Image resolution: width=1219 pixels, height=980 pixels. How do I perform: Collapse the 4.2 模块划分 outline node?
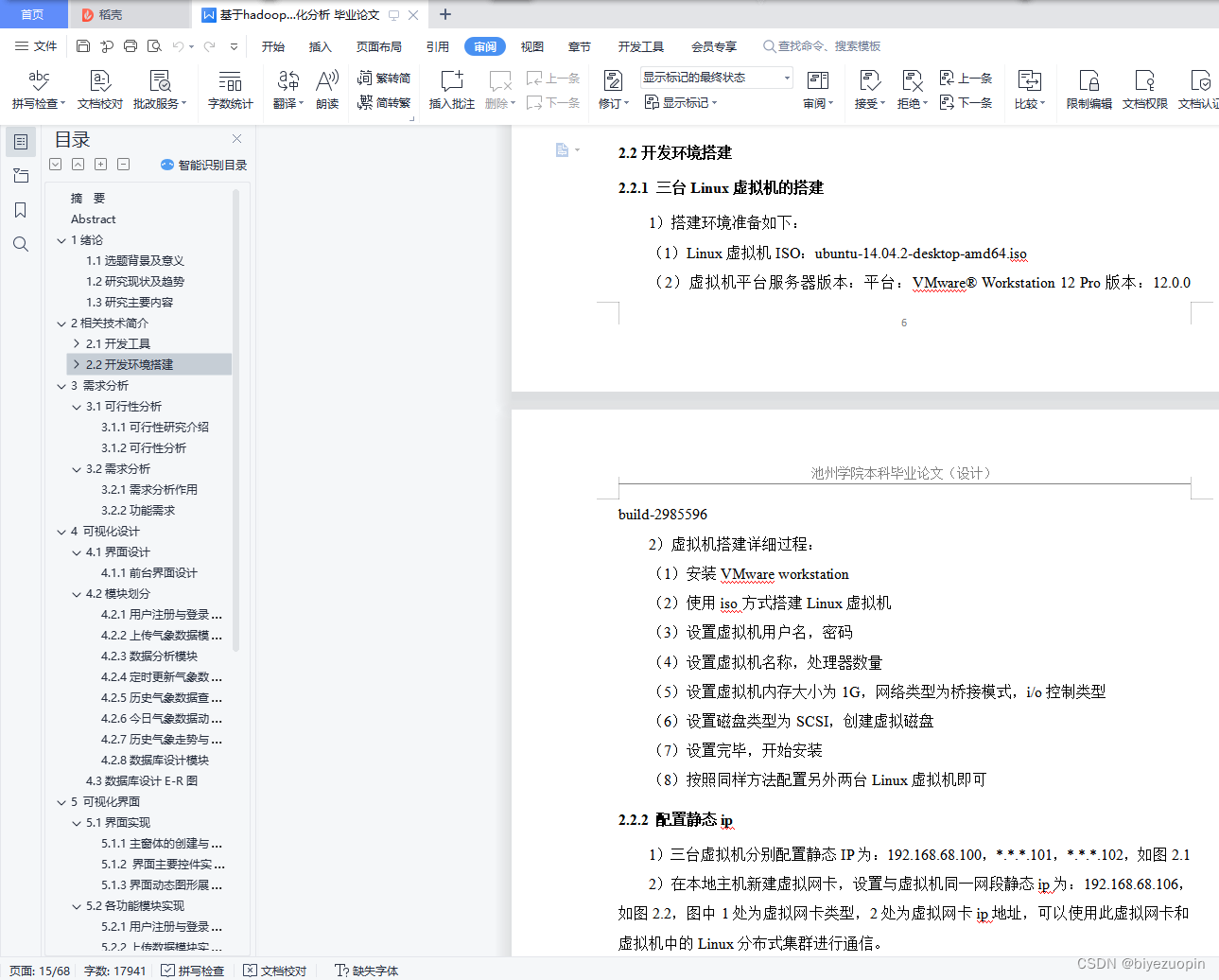(x=77, y=594)
